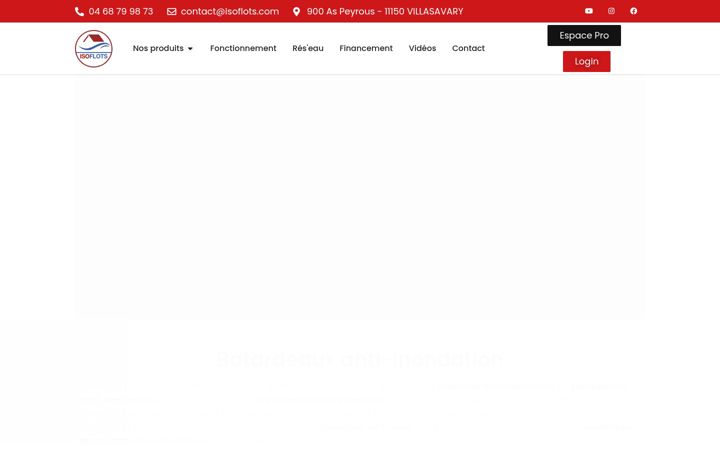Image resolution: width=720 pixels, height=450 pixels.
Task: Open the Instagram social icon
Action: pos(611,11)
